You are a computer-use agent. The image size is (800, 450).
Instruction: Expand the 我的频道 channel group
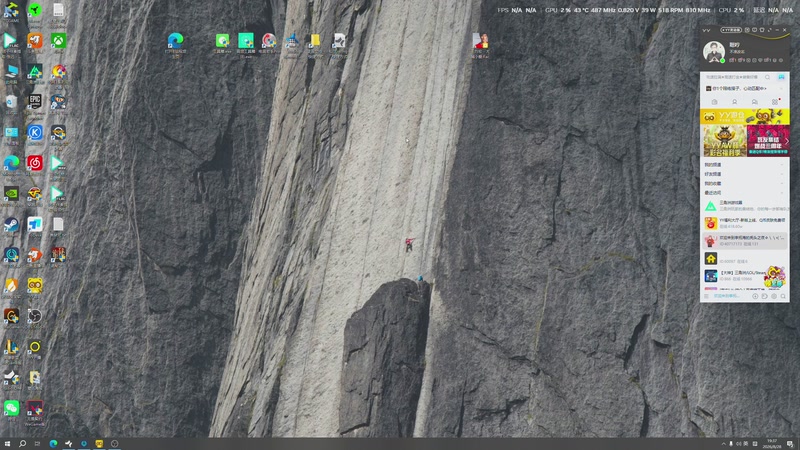click(744, 165)
